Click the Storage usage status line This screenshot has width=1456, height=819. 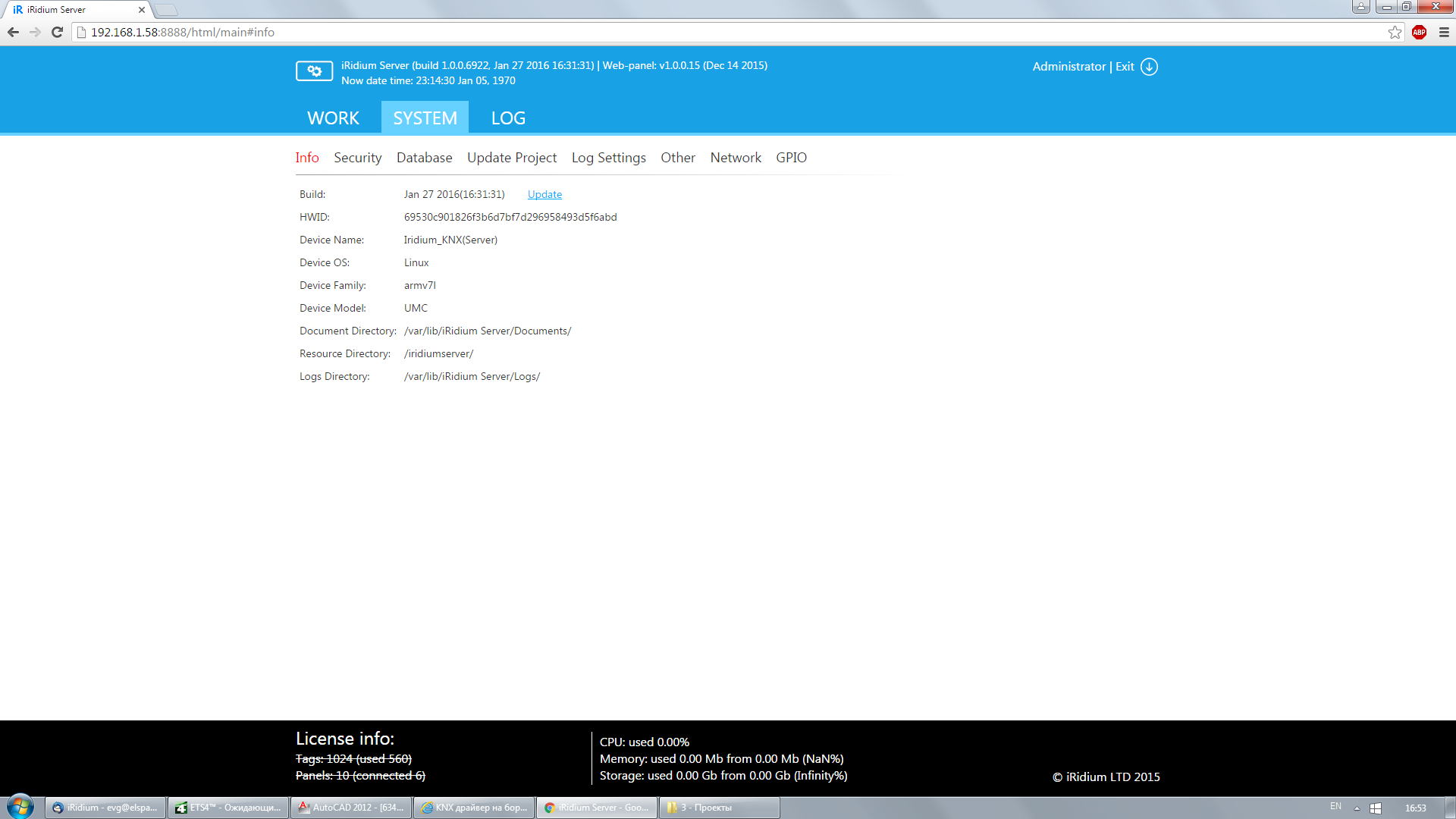(723, 776)
